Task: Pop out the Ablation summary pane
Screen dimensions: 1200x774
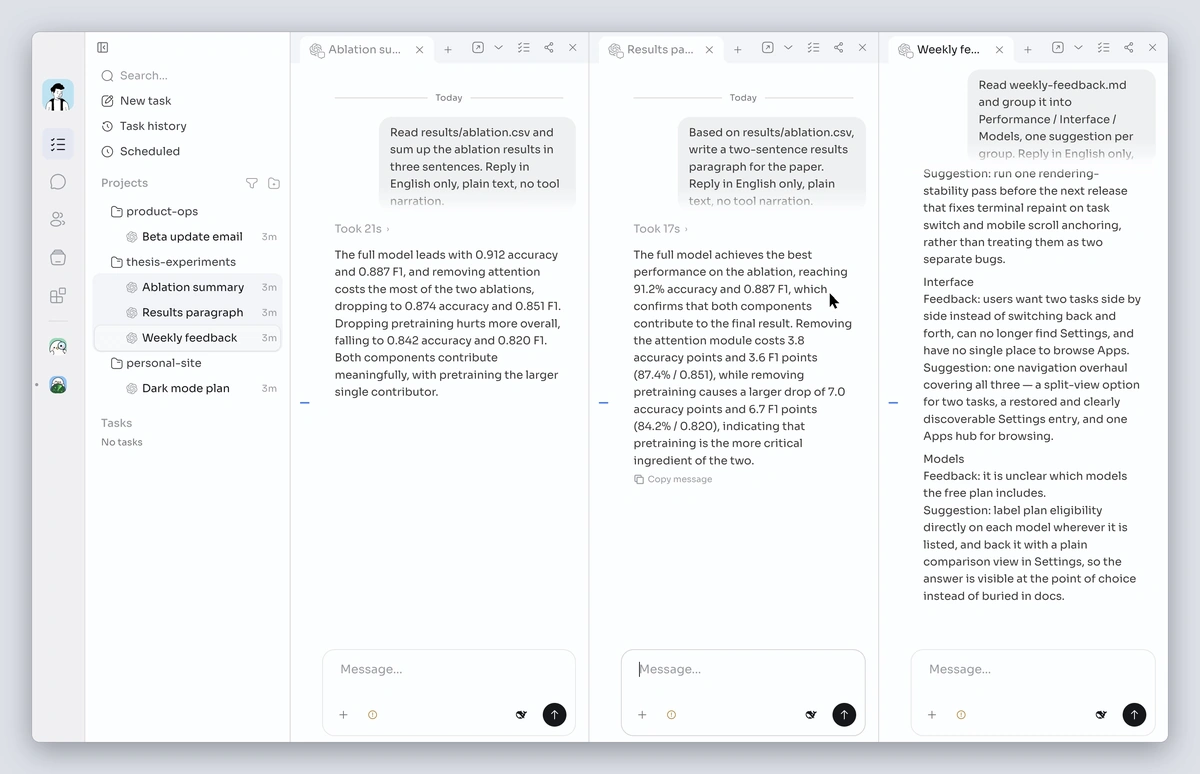Action: coord(478,48)
